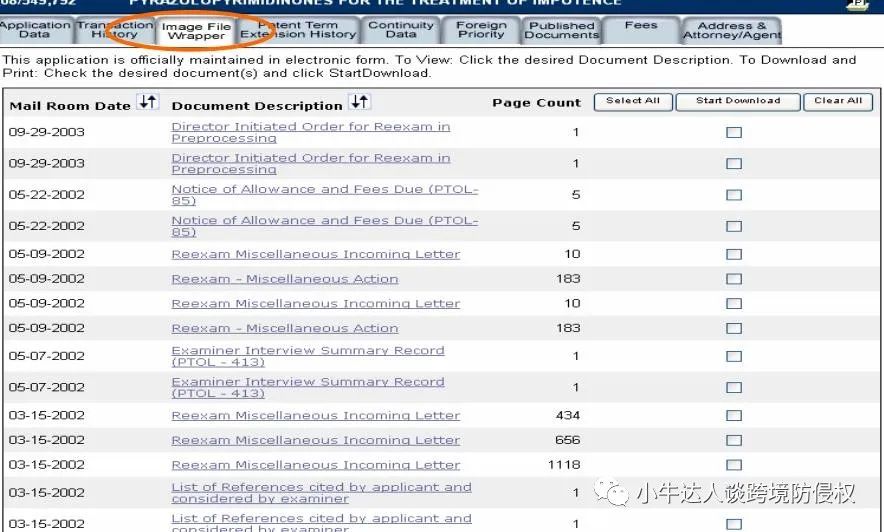Open the Fees tab
This screenshot has height=532, width=884.
(x=641, y=30)
